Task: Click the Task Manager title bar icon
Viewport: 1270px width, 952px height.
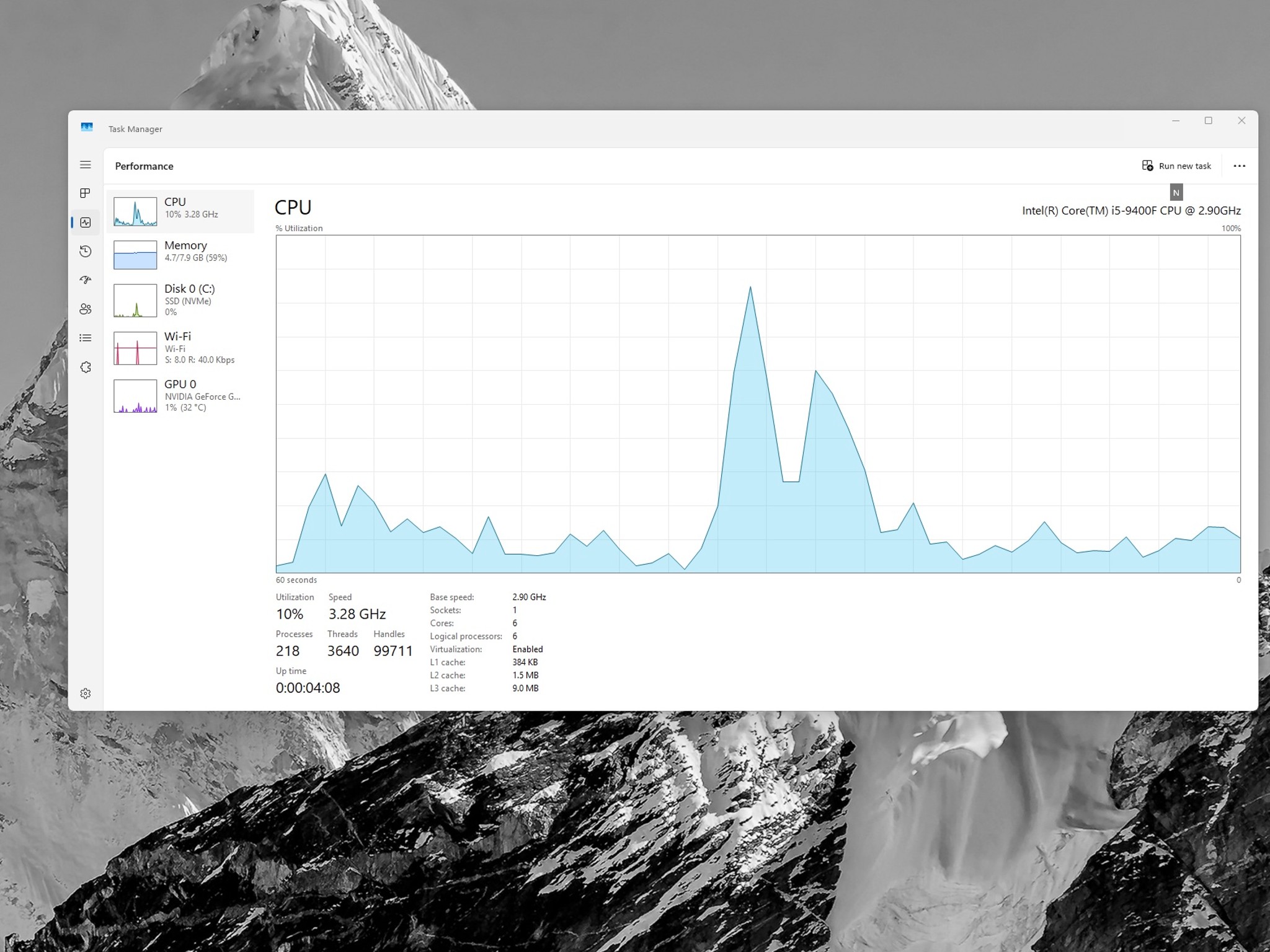Action: (x=87, y=127)
